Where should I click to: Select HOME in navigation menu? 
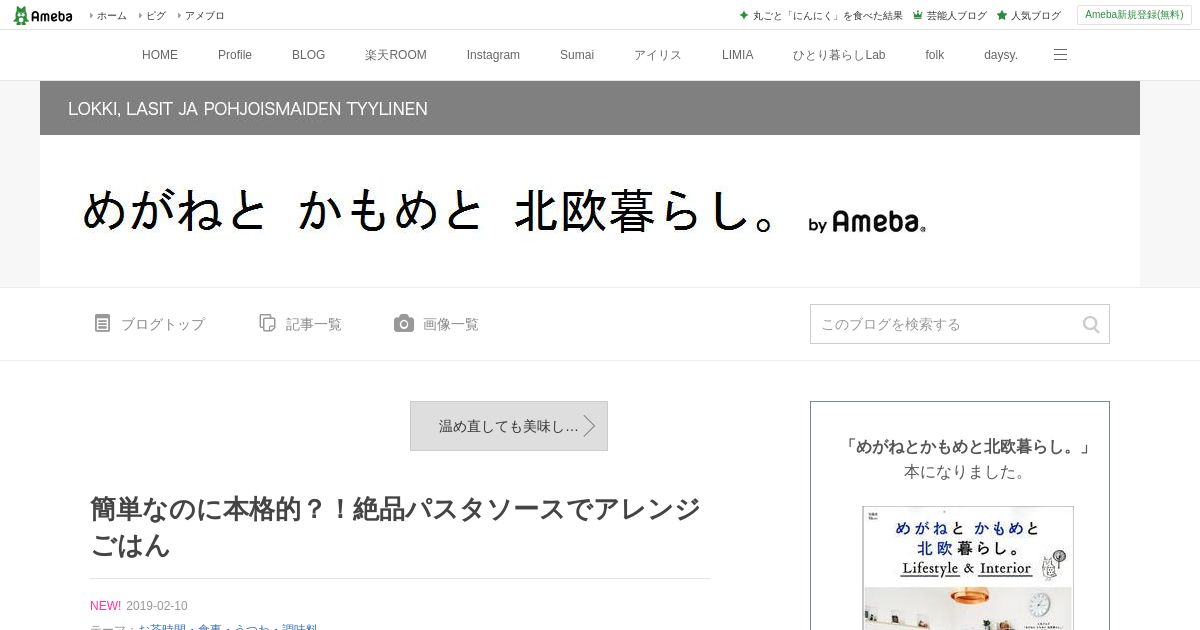coord(160,55)
